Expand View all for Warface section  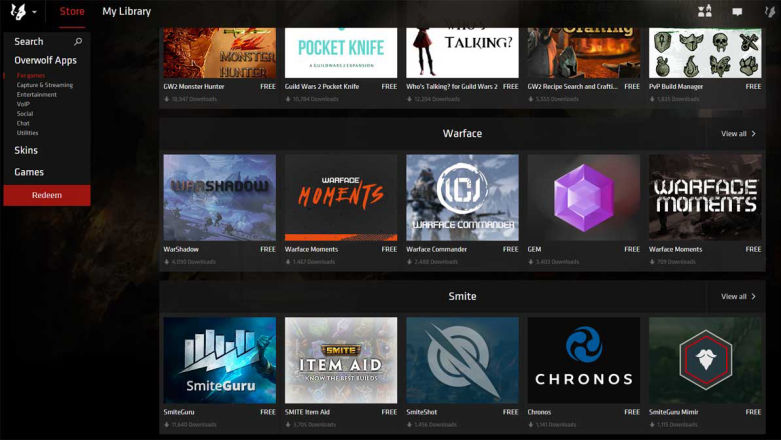738,133
